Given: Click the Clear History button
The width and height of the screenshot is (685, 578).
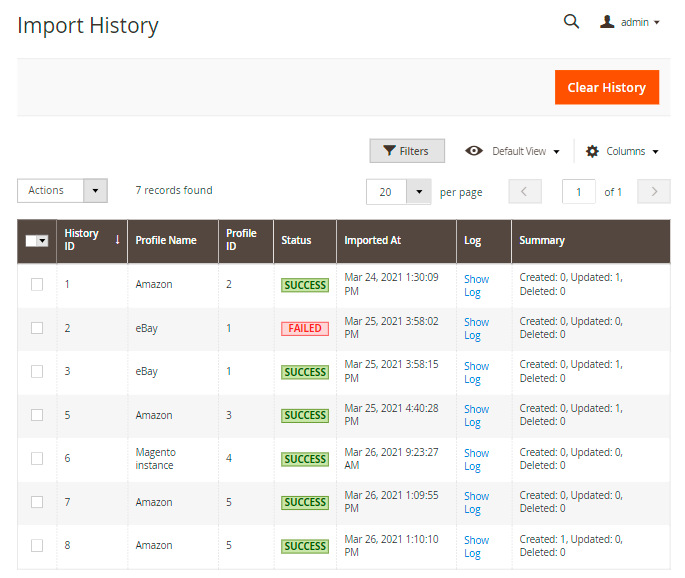Looking at the screenshot, I should point(606,87).
